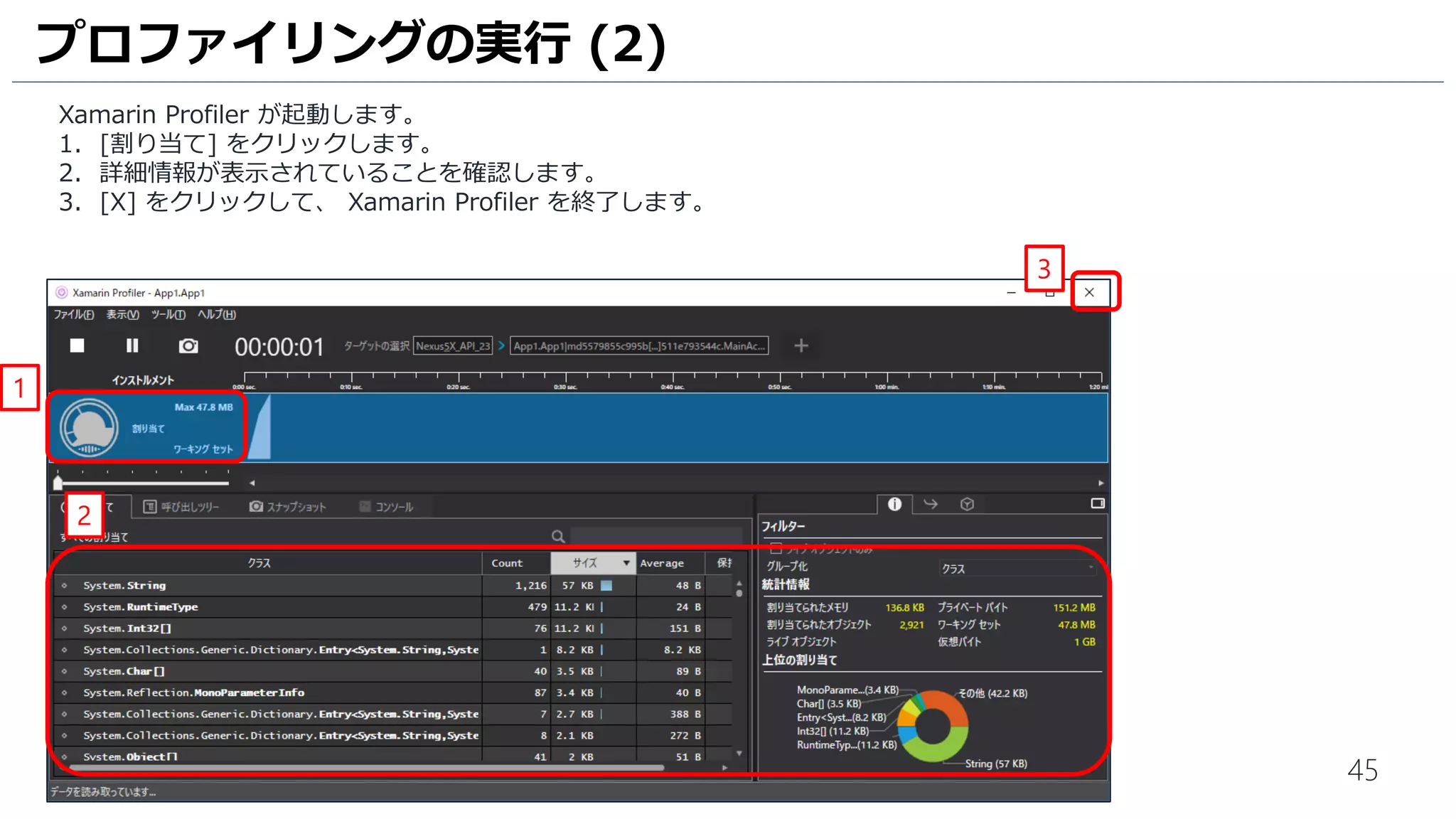Sort by the Average column header
Viewport: 1456px width, 819px height.
pos(670,563)
